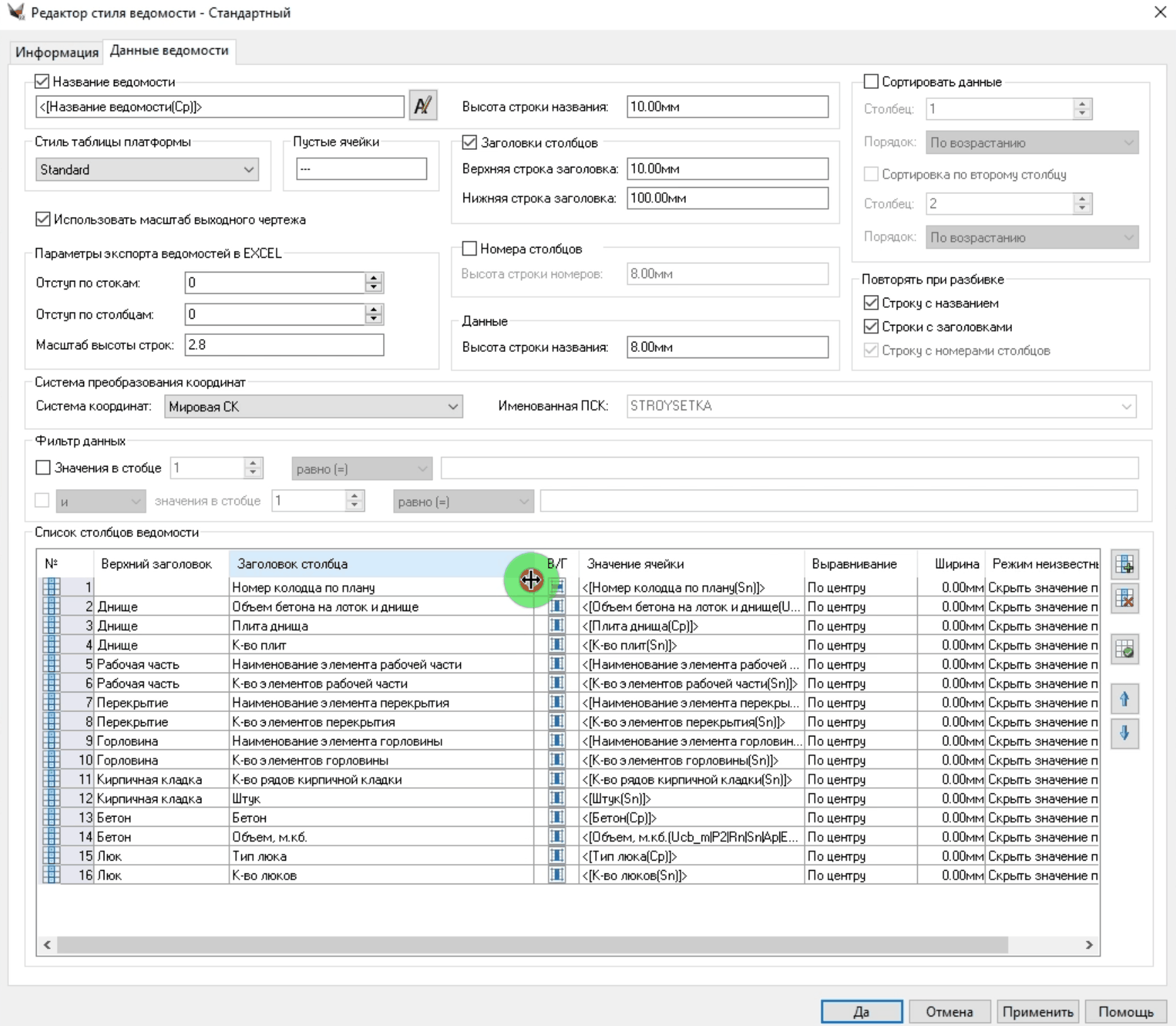Open the Стиль таблицы платформы Standard dropdown

click(x=146, y=170)
